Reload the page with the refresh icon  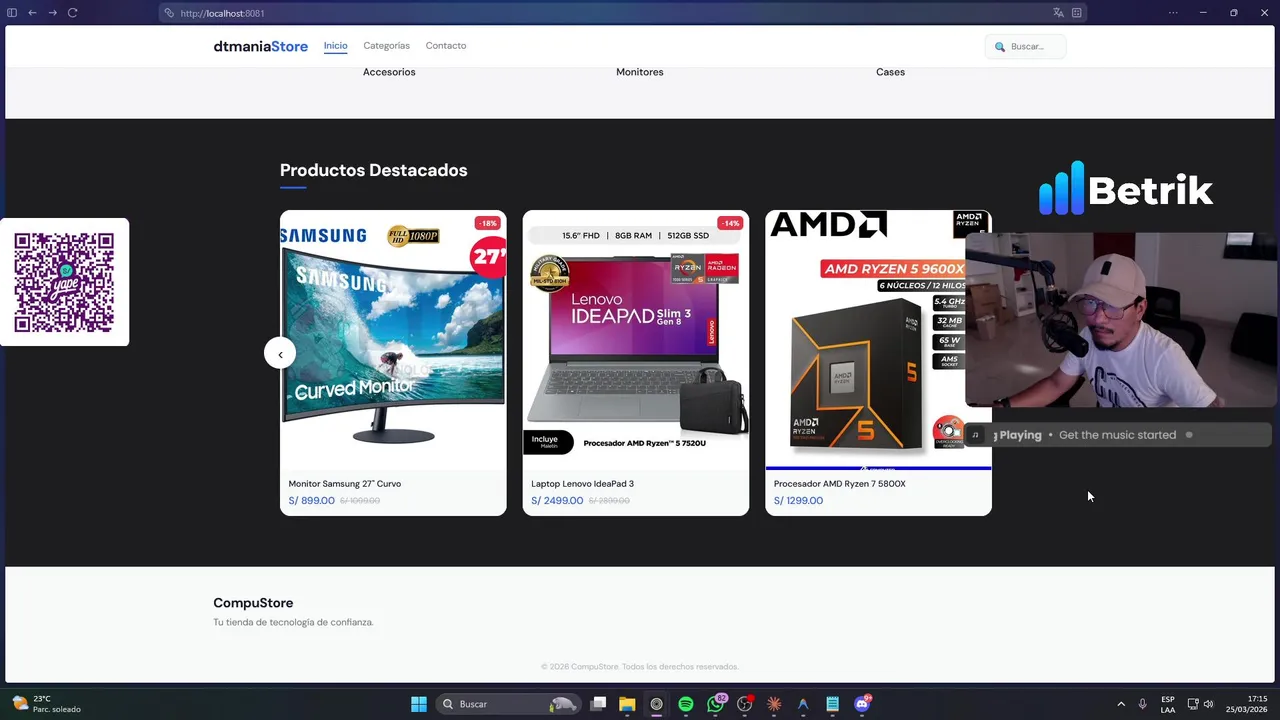tap(72, 13)
